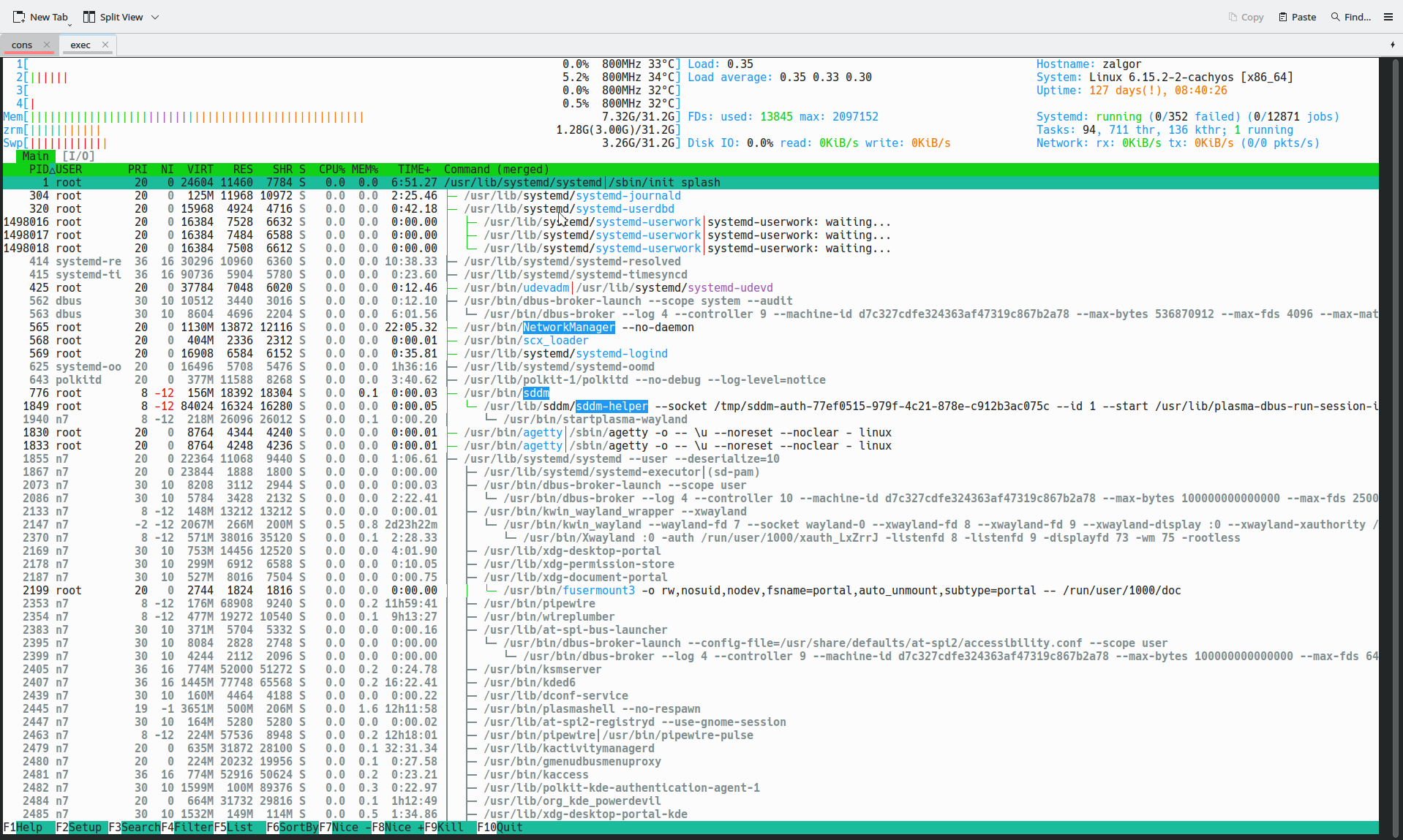Click the terminal vertical scrollbar
This screenshot has height=840, width=1403.
tap(1397, 446)
